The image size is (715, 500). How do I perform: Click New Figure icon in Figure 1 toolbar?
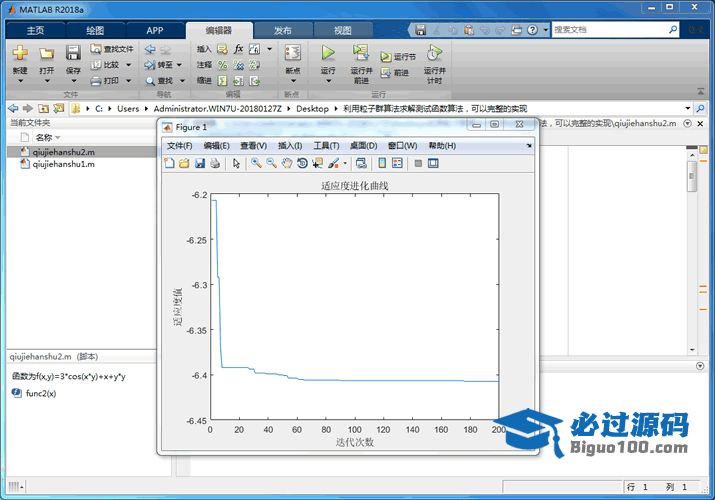[169, 163]
